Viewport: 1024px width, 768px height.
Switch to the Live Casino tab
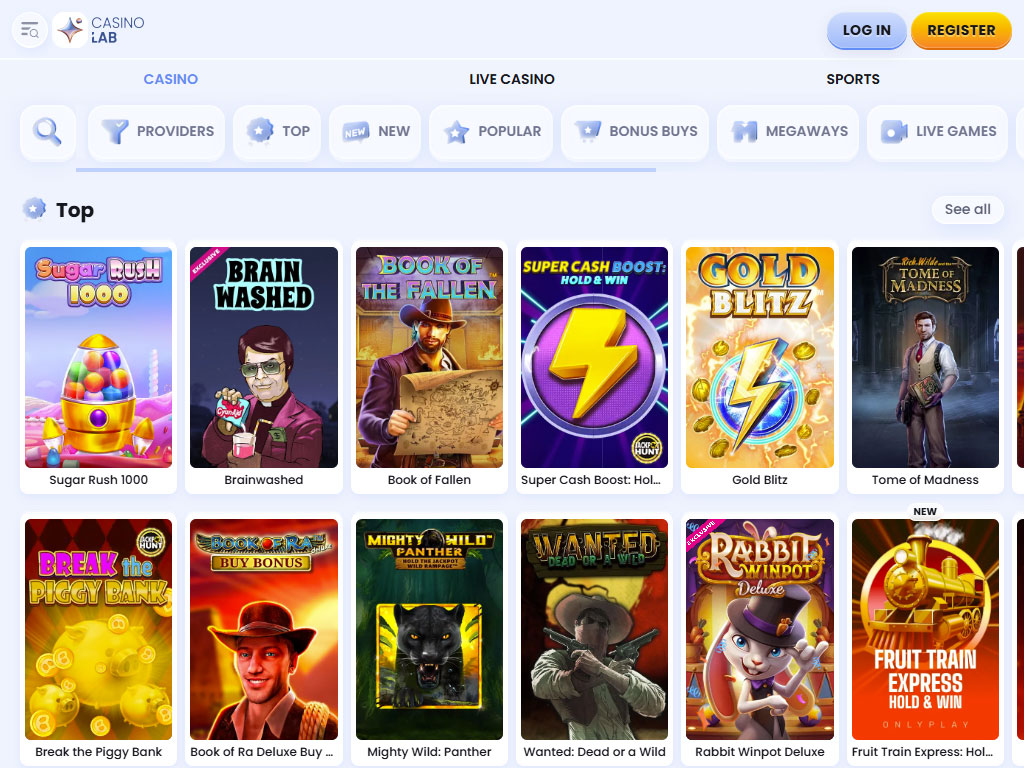(512, 79)
